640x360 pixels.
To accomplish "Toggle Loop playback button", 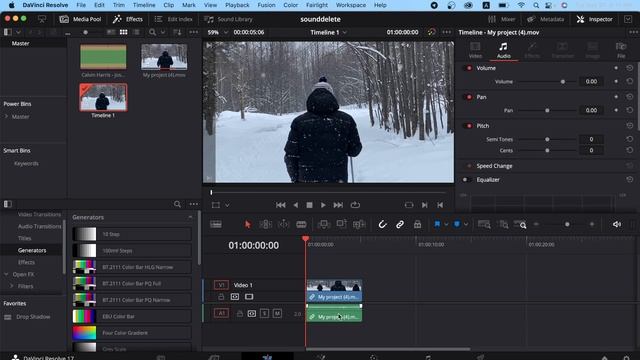I will (x=355, y=205).
